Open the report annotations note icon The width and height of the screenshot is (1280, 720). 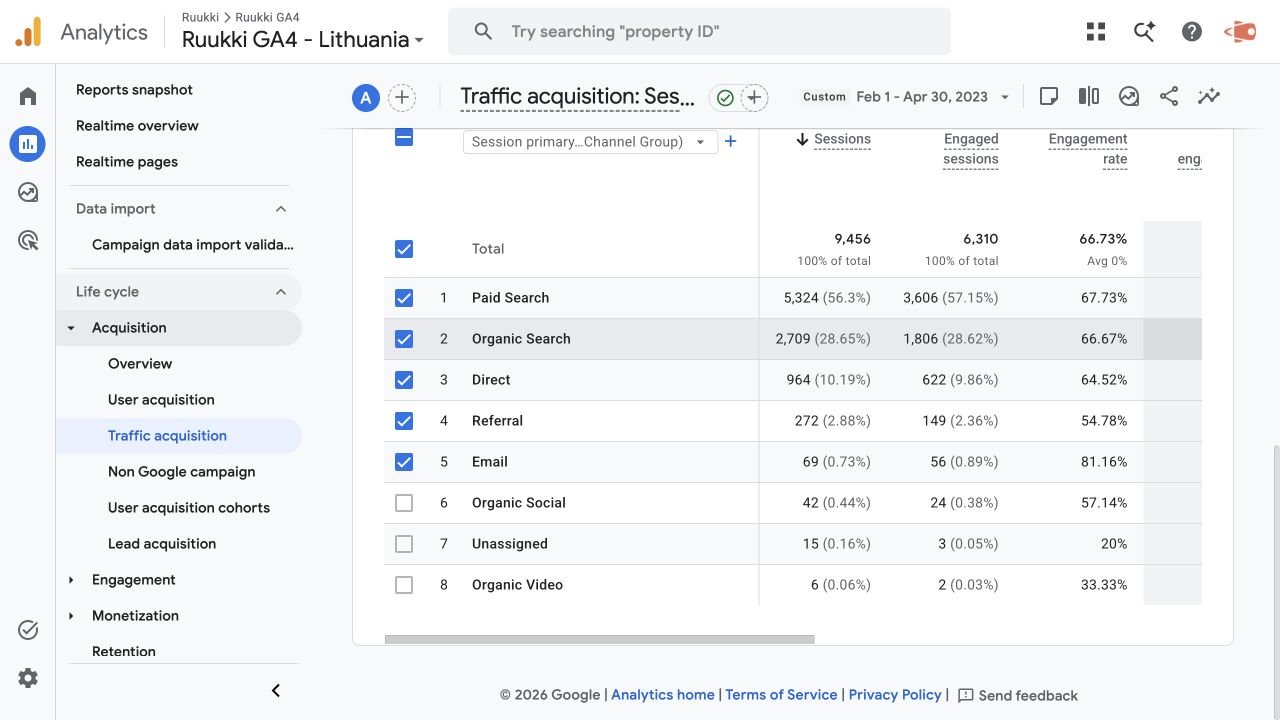coord(1049,96)
